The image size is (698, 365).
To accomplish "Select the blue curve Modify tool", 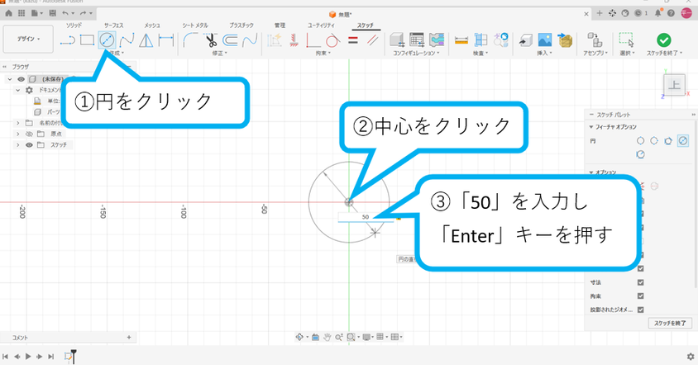I will pyautogui.click(x=249, y=41).
